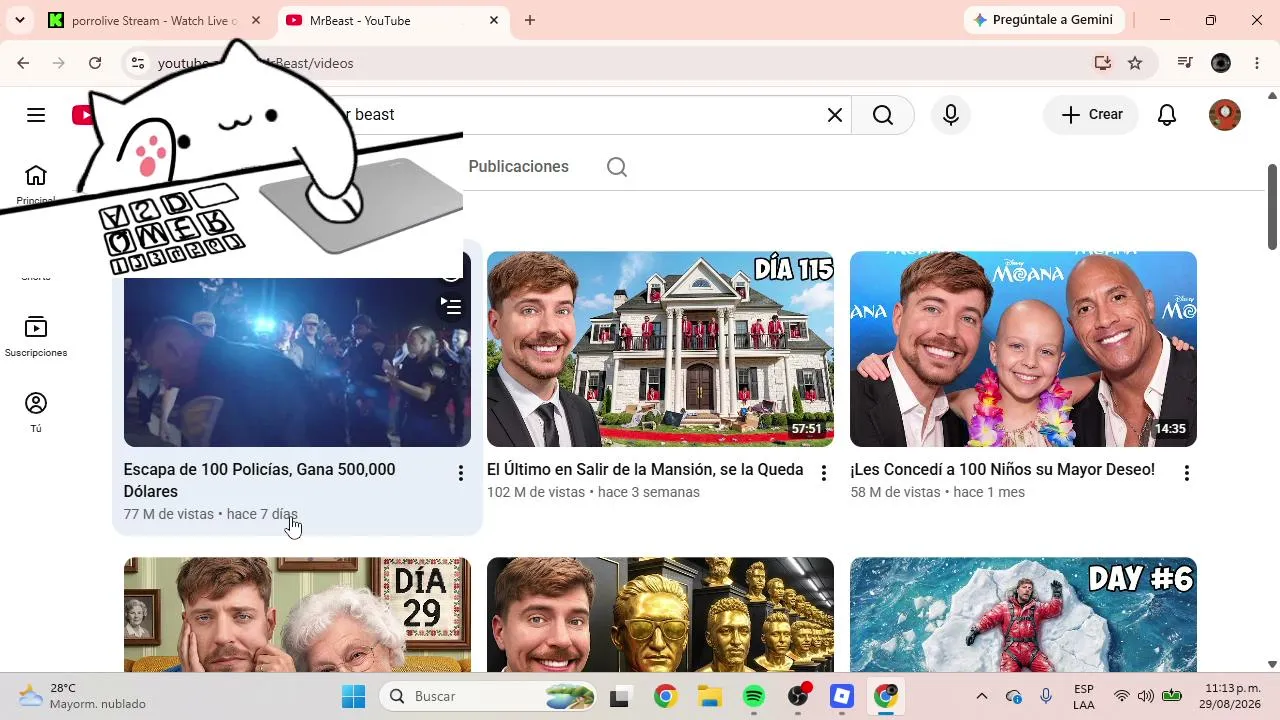1280x720 pixels.
Task: Select the MrBeast - YouTube tab
Action: [x=392, y=20]
